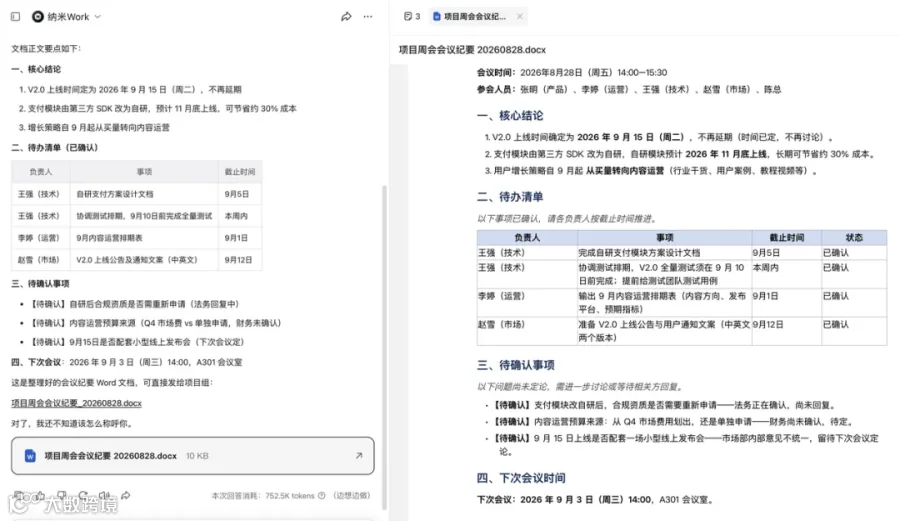This screenshot has height=521, width=900.
Task: Click chat line 四、下次会议: 2026 年 9 月 3 日
Action: [x=126, y=362]
